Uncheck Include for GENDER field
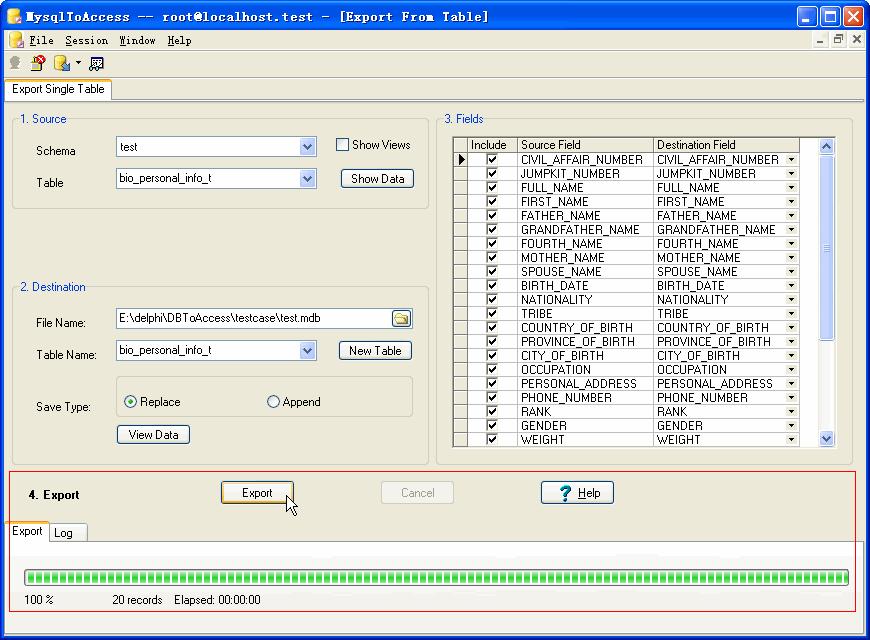 [x=492, y=426]
